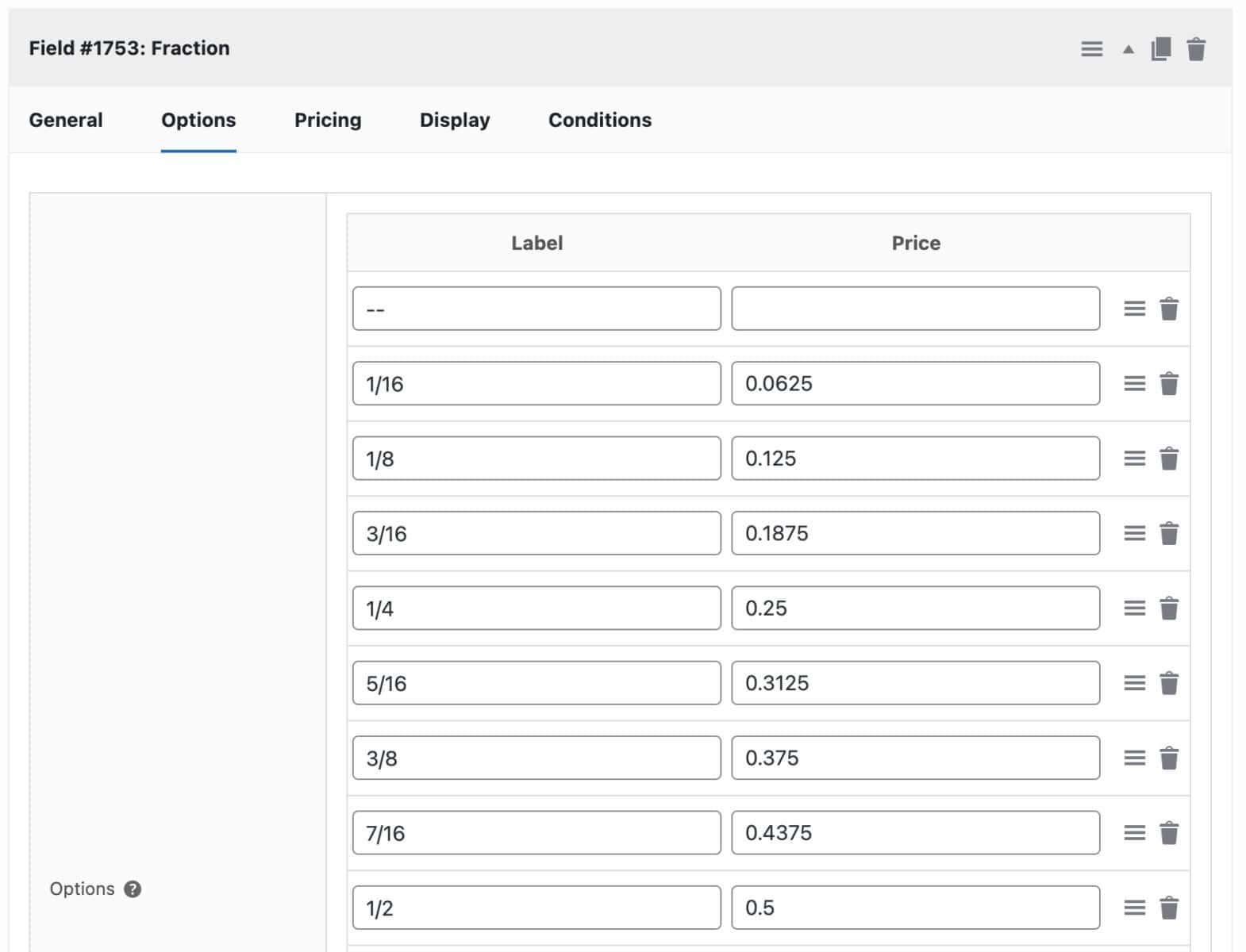Delete the 3/16 option row
The width and height of the screenshot is (1246, 952).
(x=1169, y=533)
